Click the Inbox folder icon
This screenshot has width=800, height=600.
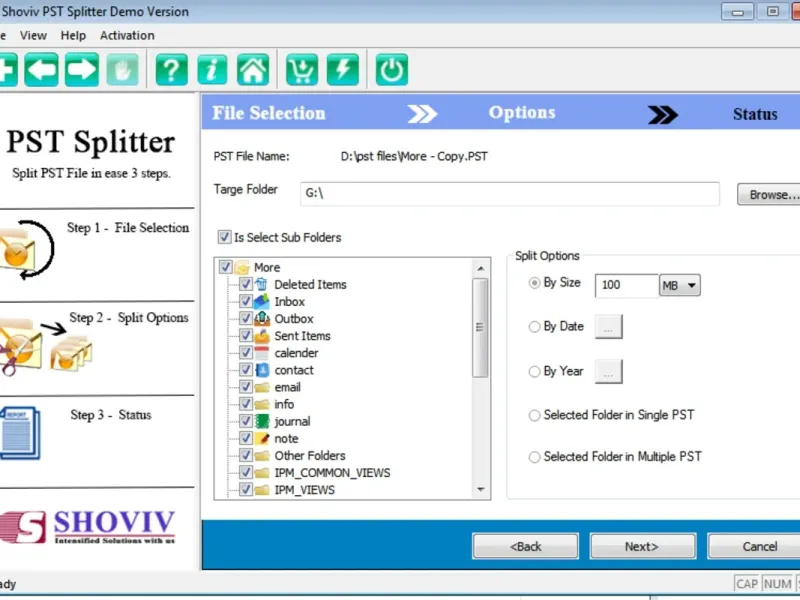[261, 301]
